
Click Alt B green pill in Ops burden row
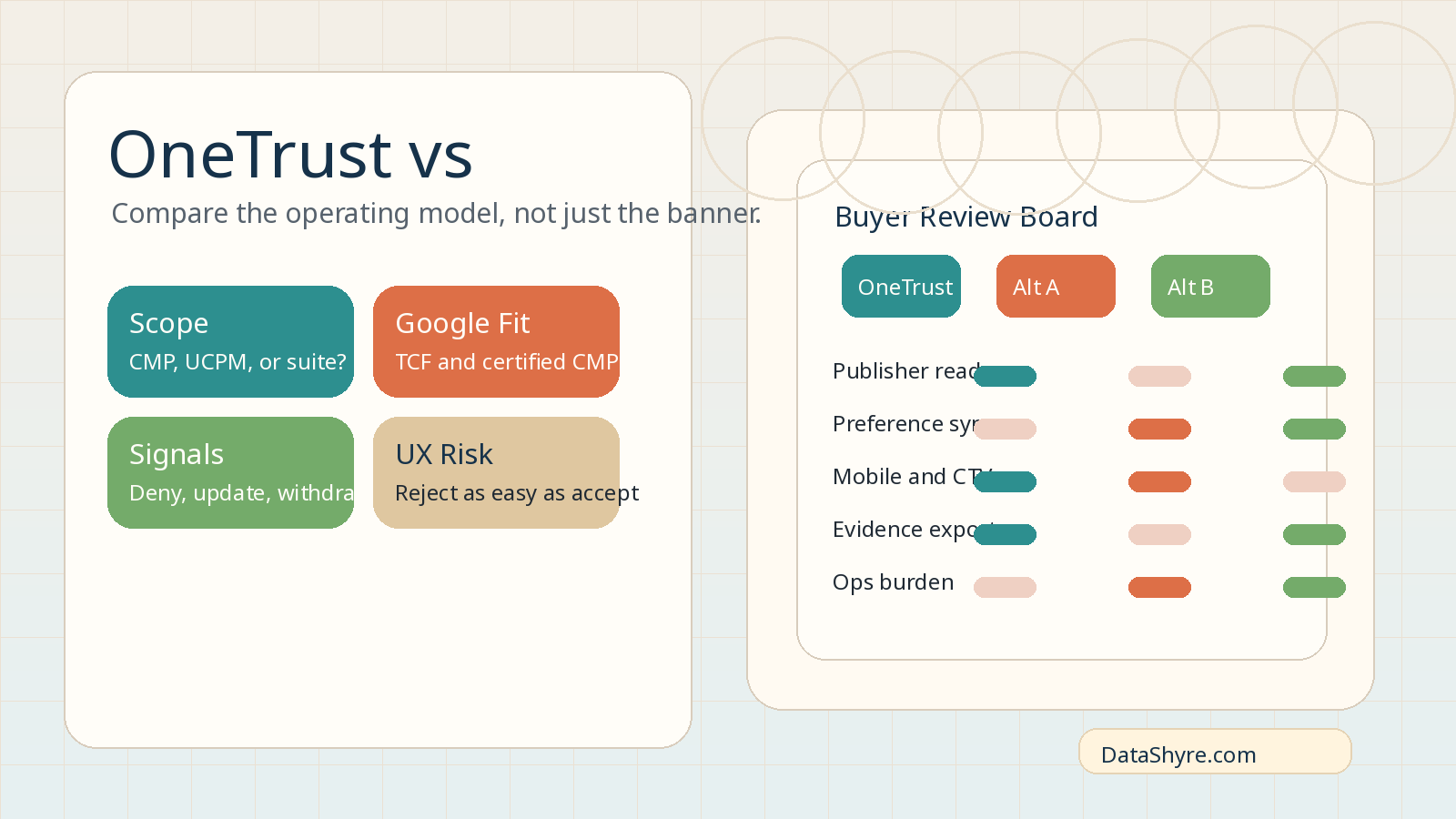[1314, 587]
